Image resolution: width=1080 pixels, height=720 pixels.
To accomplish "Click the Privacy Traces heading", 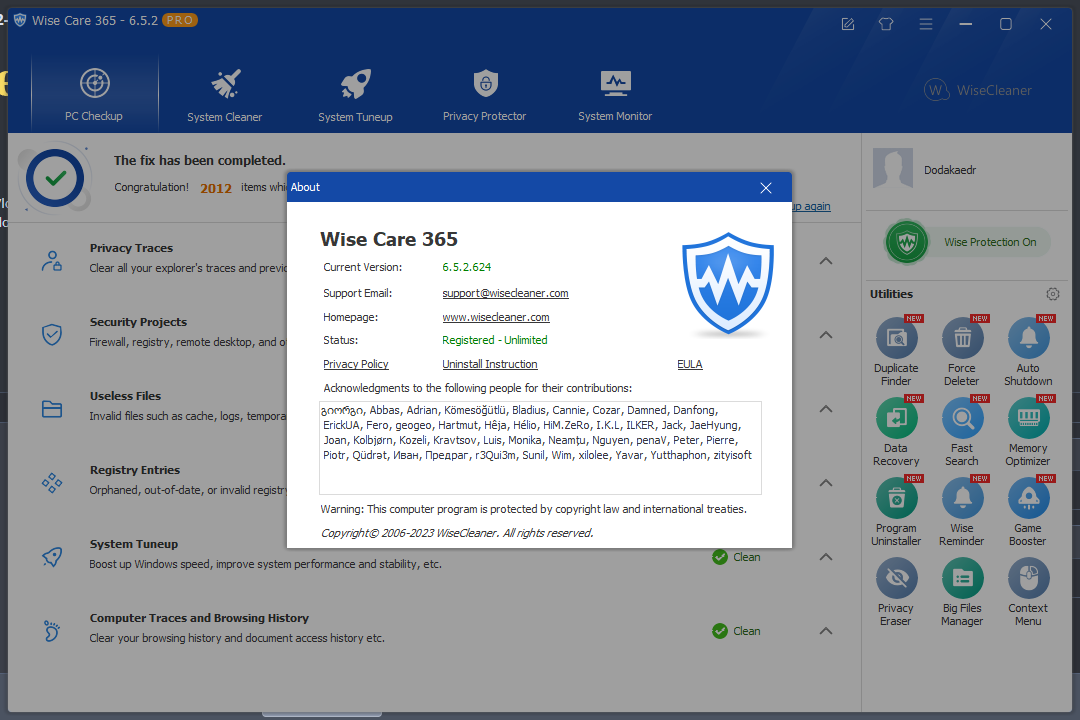I will point(132,248).
